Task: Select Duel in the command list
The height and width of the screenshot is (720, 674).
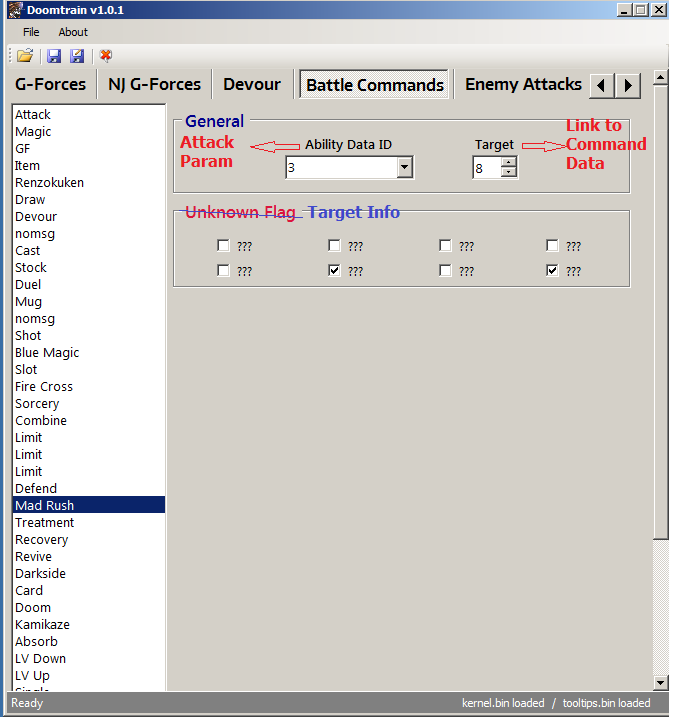Action: point(89,284)
